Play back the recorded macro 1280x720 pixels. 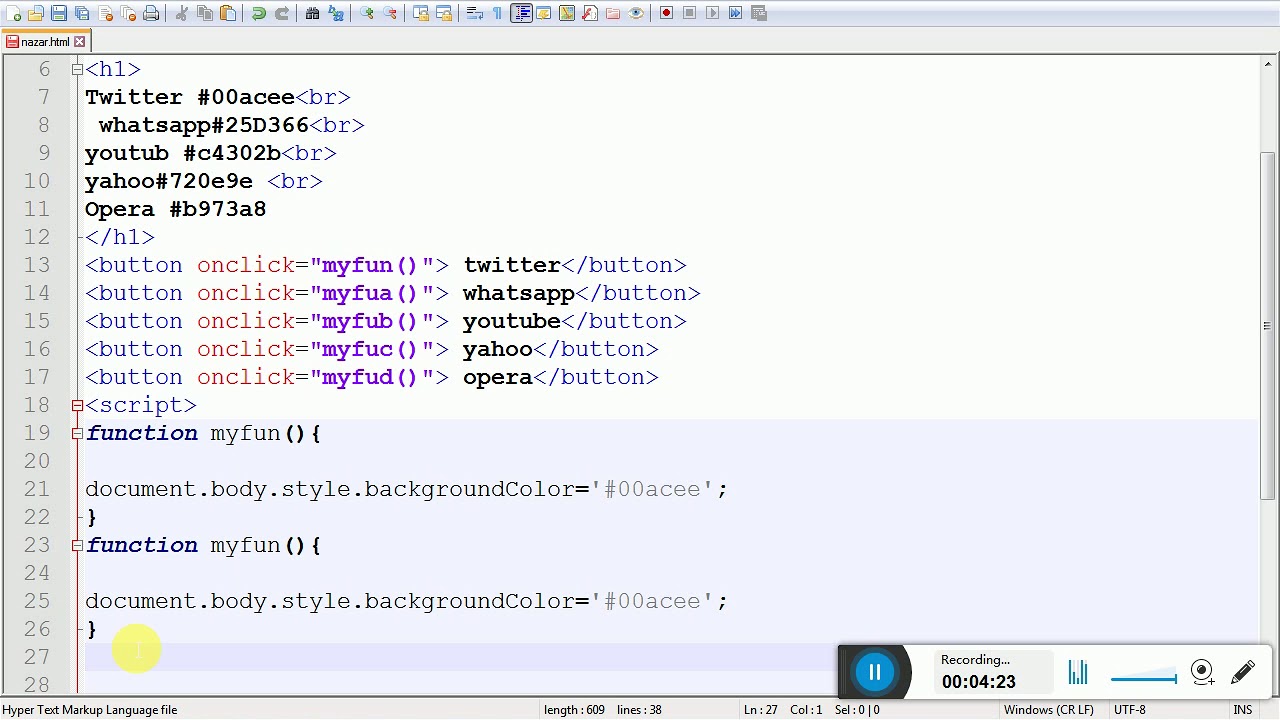pyautogui.click(x=713, y=13)
